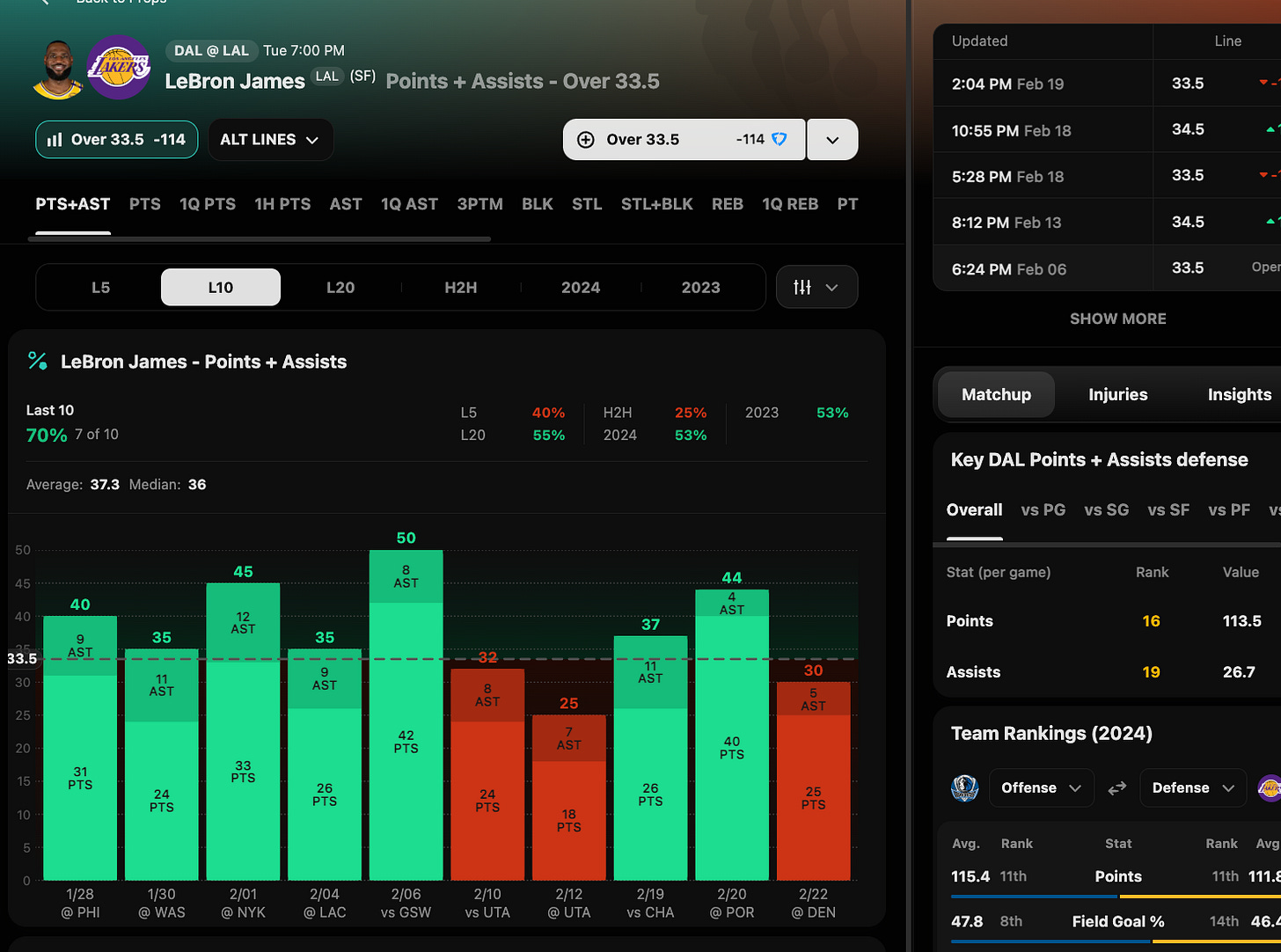
Task: Add Over 33.5 -114 to bet slip
Action: coord(684,140)
